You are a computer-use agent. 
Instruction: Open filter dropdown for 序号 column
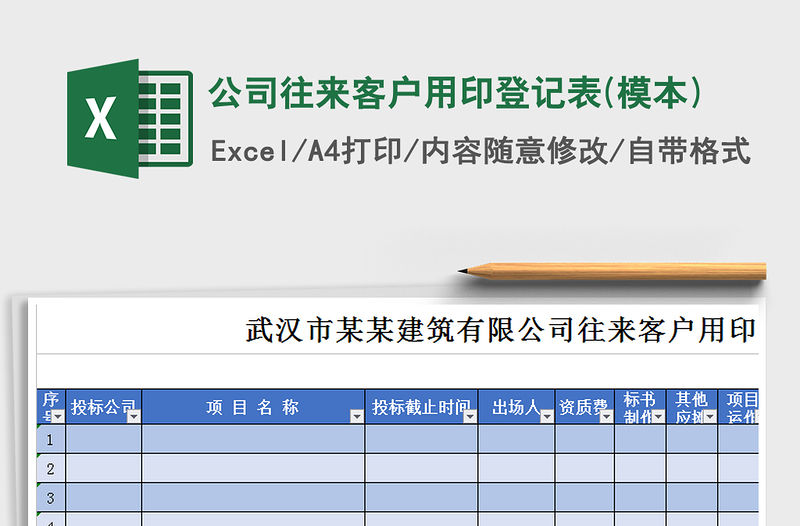(58, 417)
